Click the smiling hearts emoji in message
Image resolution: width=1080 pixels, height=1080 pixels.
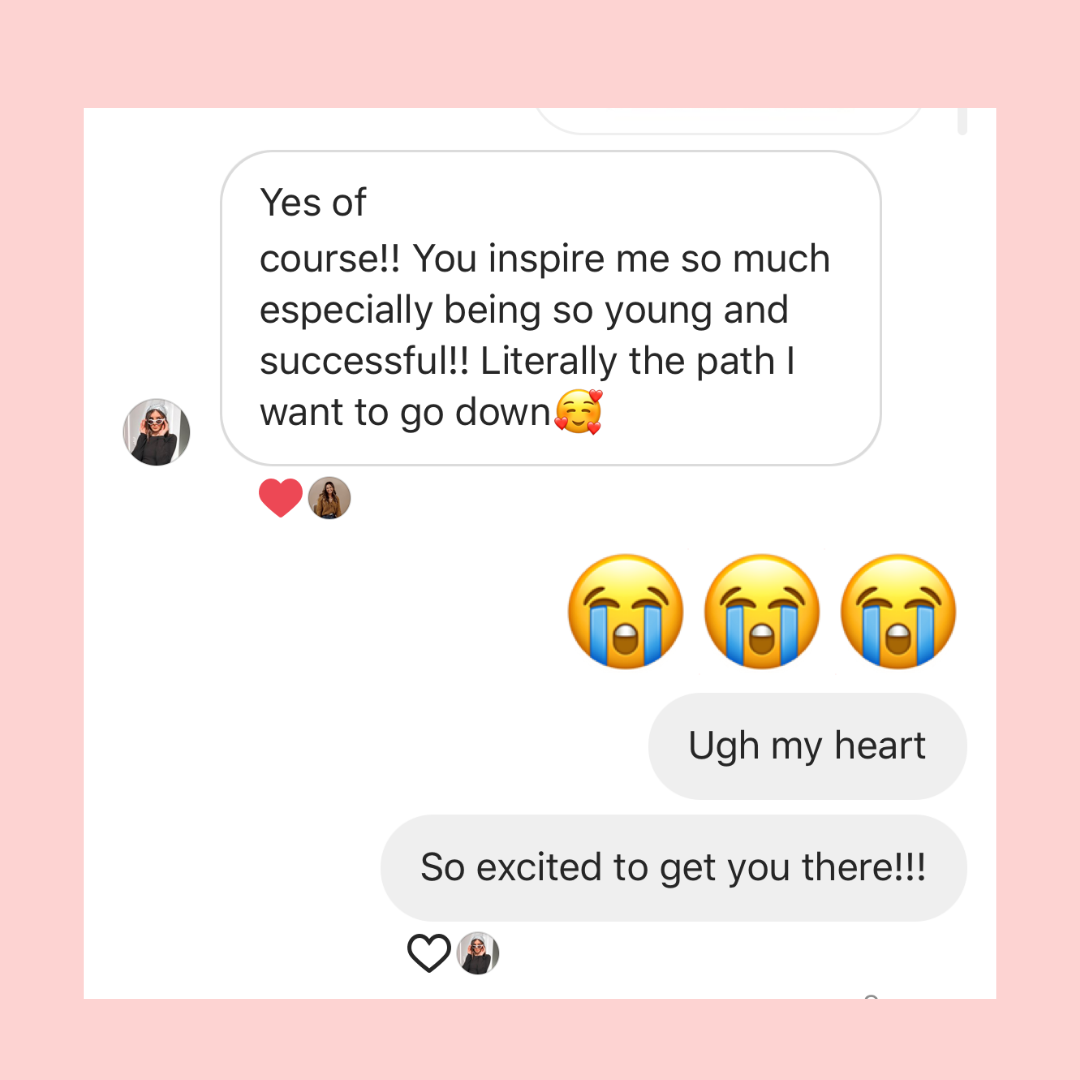[x=579, y=411]
